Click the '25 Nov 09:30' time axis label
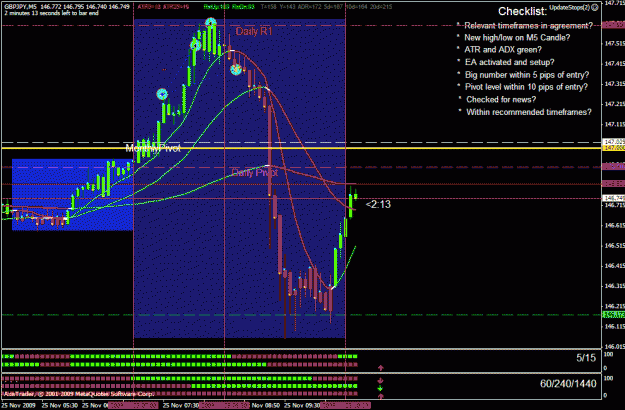This screenshot has height=410, width=625. pos(302,406)
